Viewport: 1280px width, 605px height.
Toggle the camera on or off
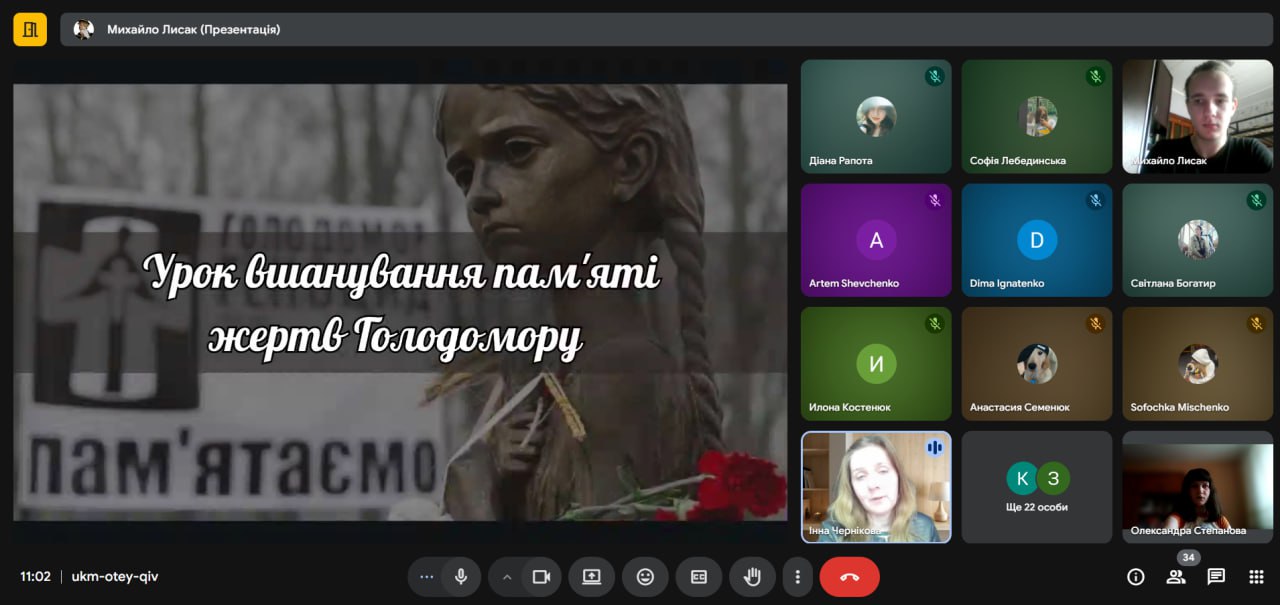(x=541, y=577)
